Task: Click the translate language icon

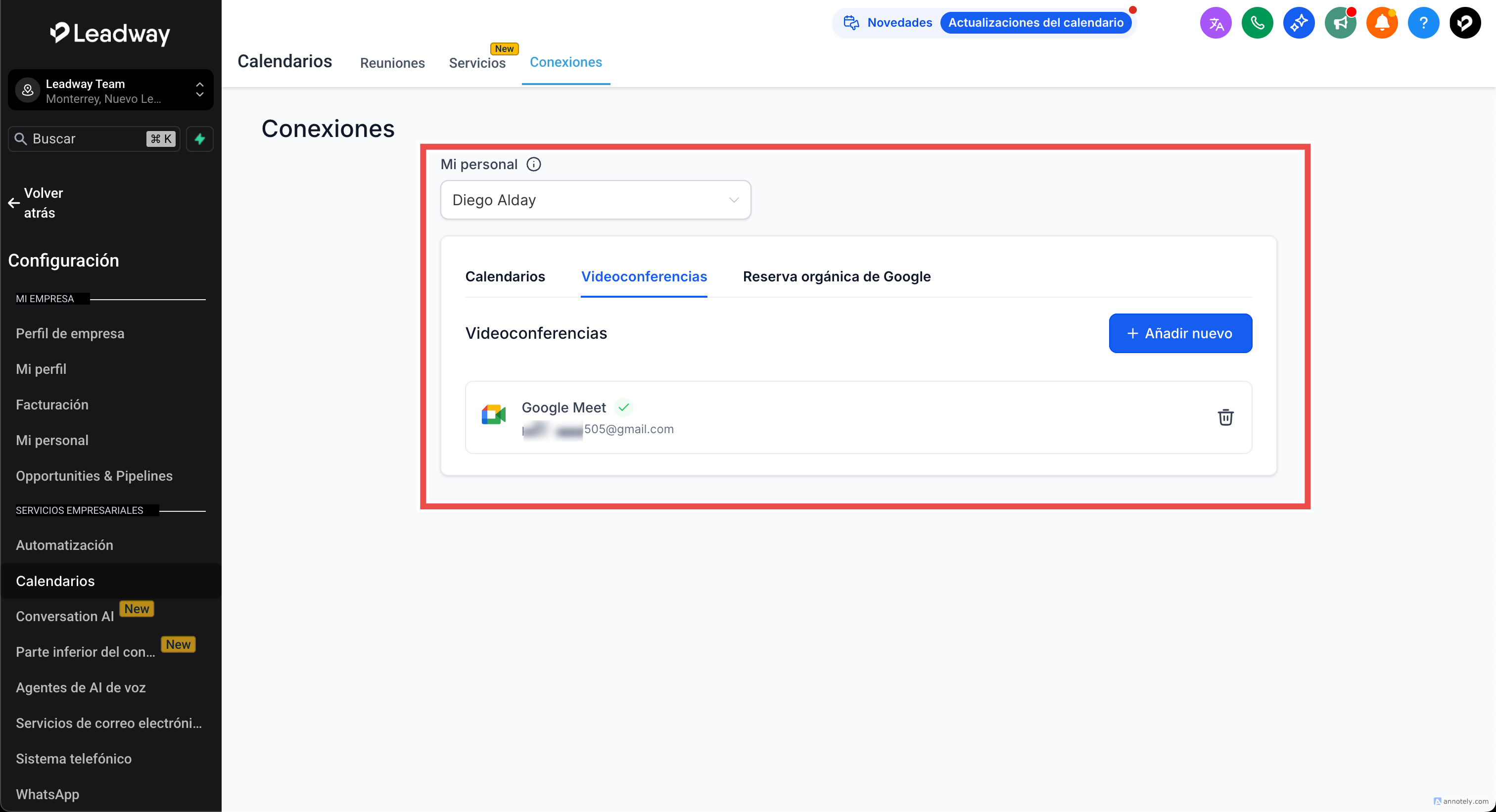Action: [1215, 23]
